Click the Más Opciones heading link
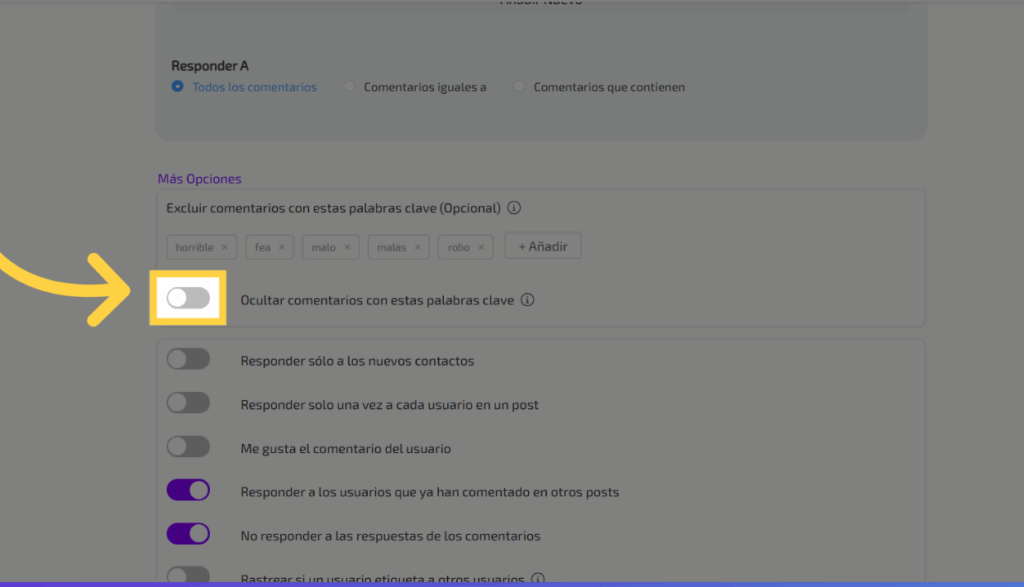 click(199, 179)
